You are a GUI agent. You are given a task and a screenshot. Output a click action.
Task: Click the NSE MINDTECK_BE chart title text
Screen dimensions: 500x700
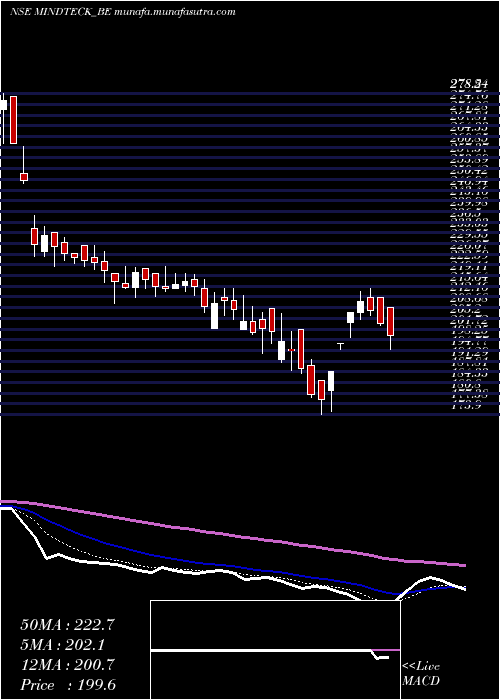pos(122,12)
